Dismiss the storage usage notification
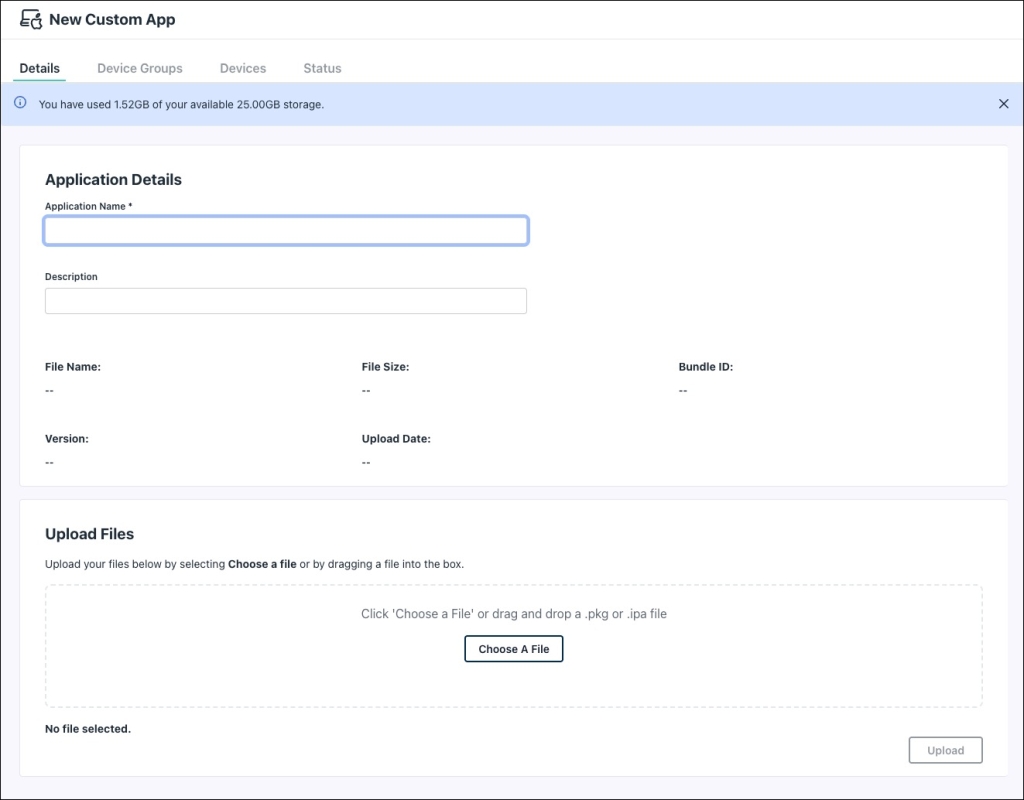Screen dimensions: 1024x800 click(x=1004, y=103)
